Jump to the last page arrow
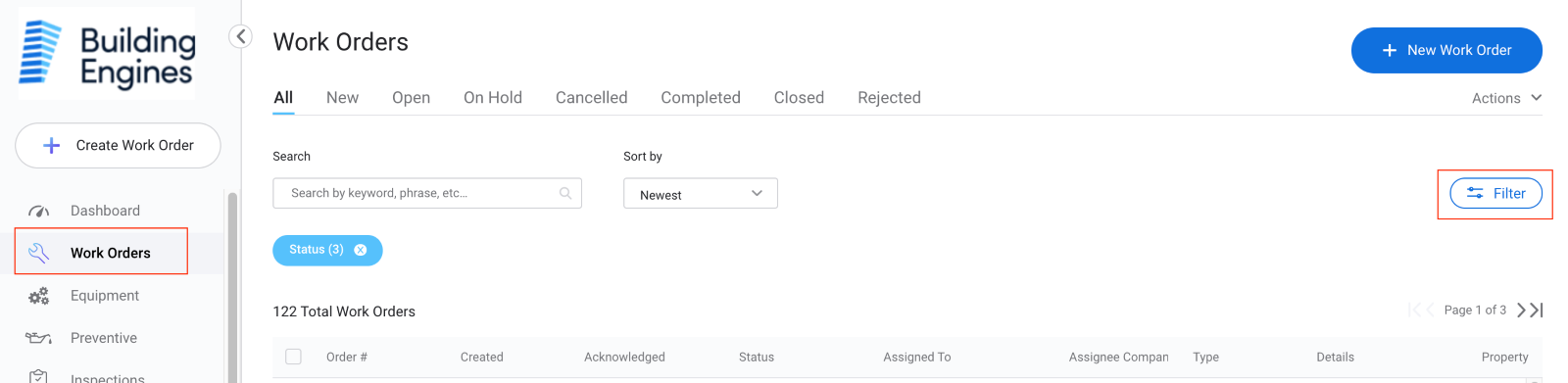The width and height of the screenshot is (1568, 383). tap(1537, 310)
